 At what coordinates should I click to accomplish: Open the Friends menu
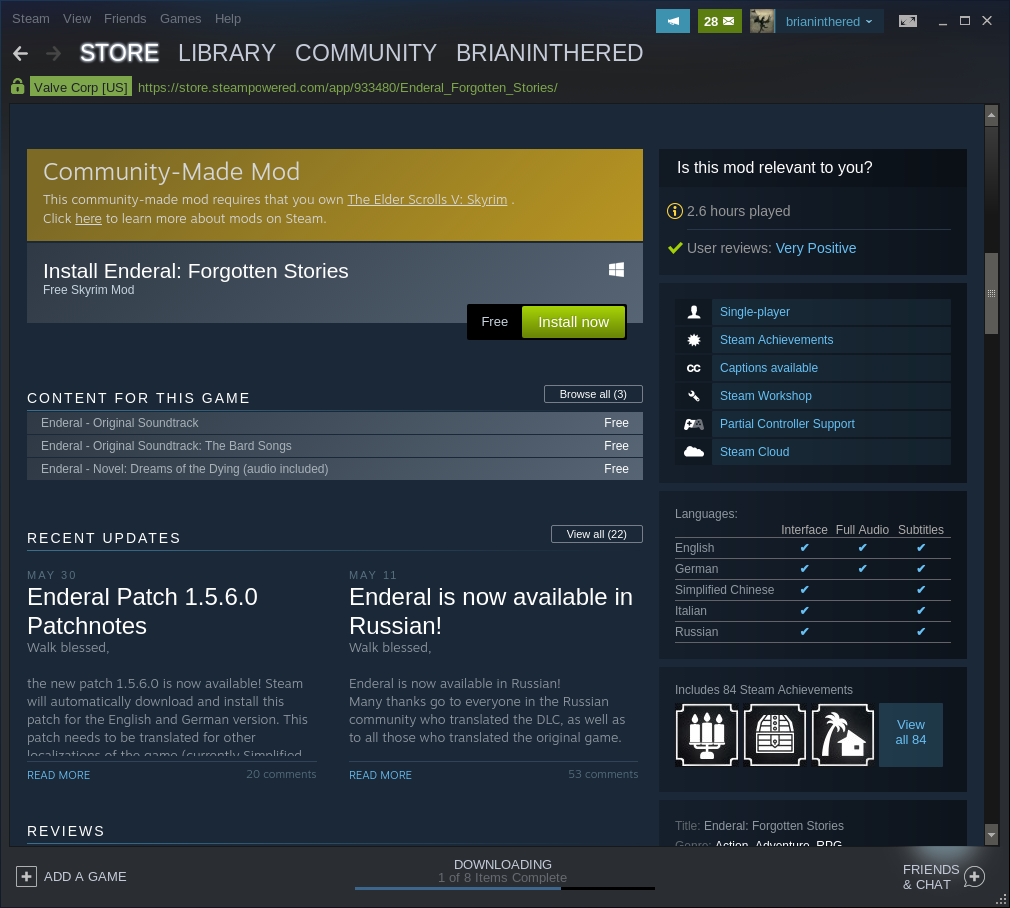(x=125, y=19)
